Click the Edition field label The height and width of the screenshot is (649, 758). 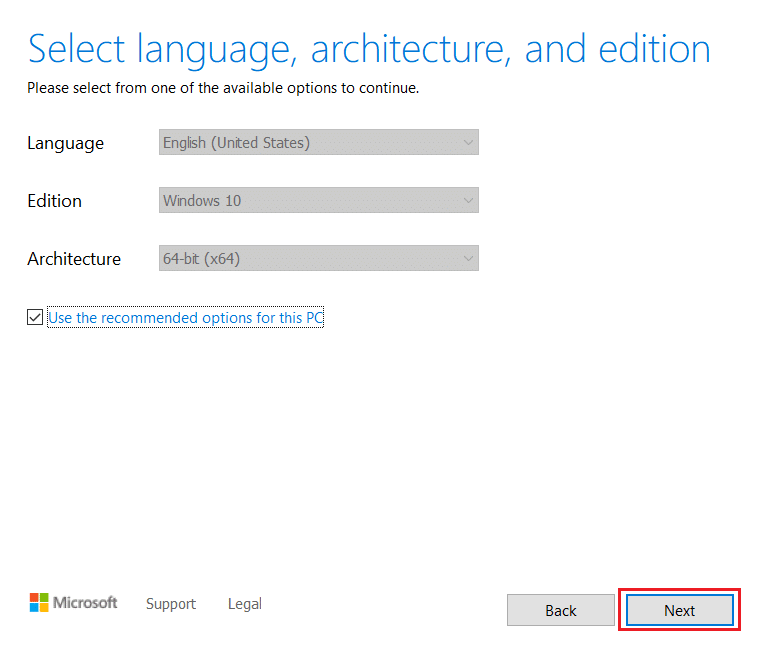point(55,201)
